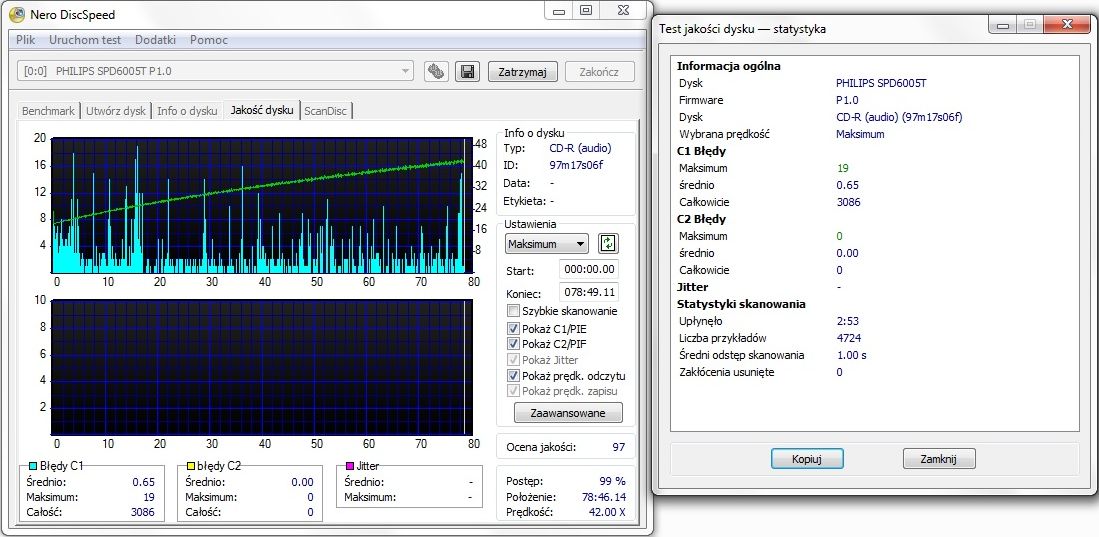This screenshot has height=537, width=1099.
Task: Click the Start time input field
Action: pos(589,269)
